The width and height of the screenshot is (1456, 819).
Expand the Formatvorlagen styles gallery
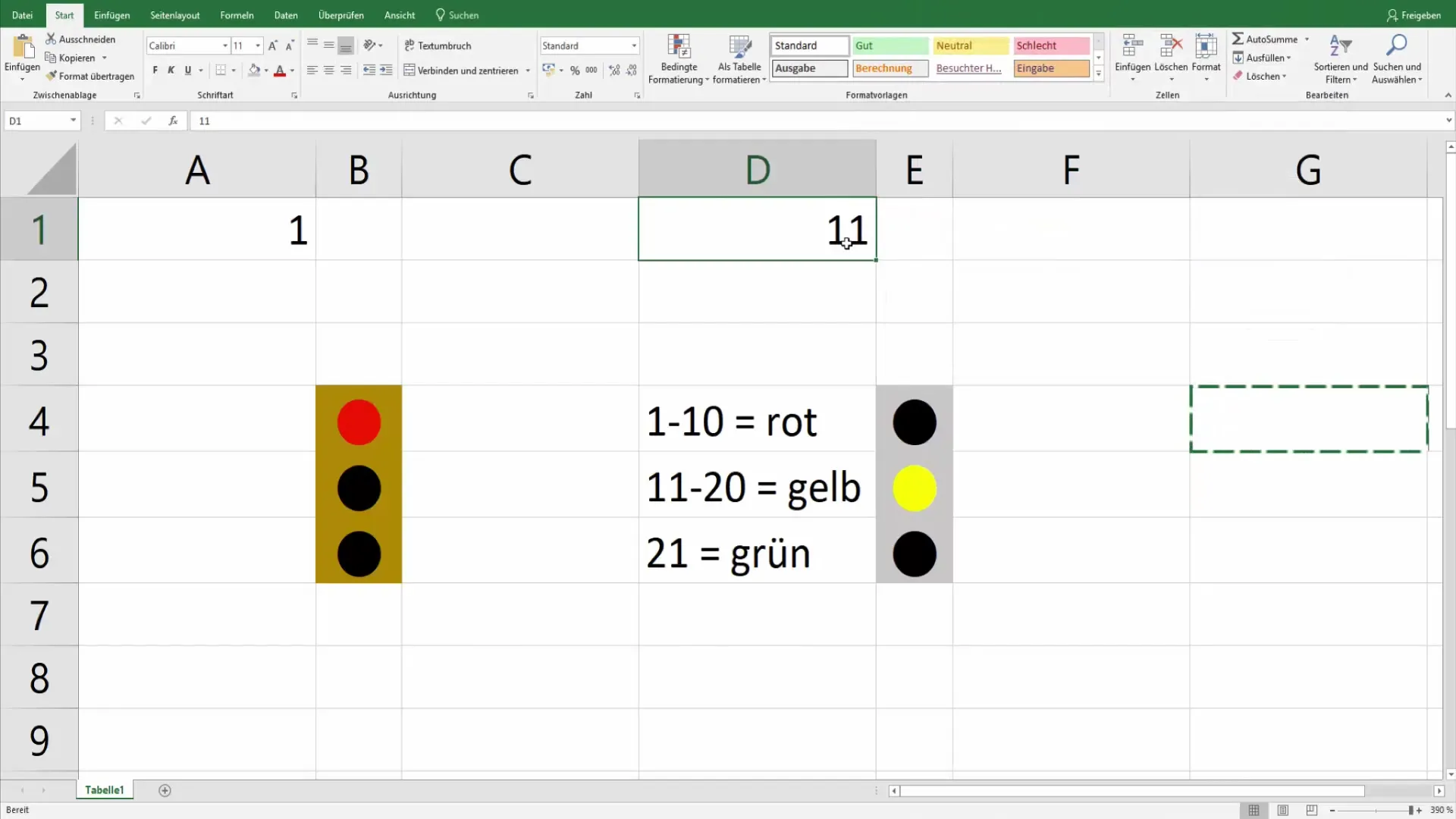coord(1098,74)
